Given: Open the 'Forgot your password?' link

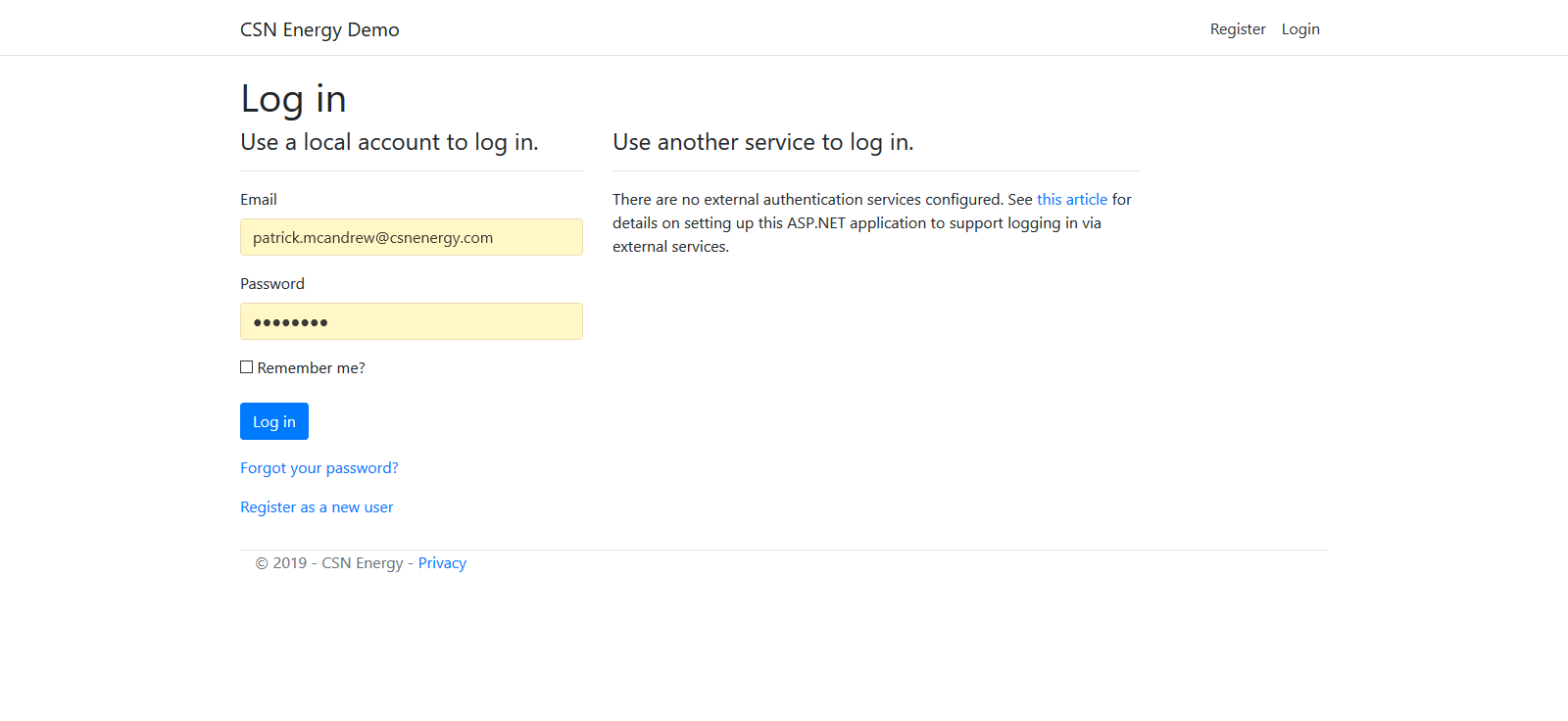Looking at the screenshot, I should coord(318,468).
